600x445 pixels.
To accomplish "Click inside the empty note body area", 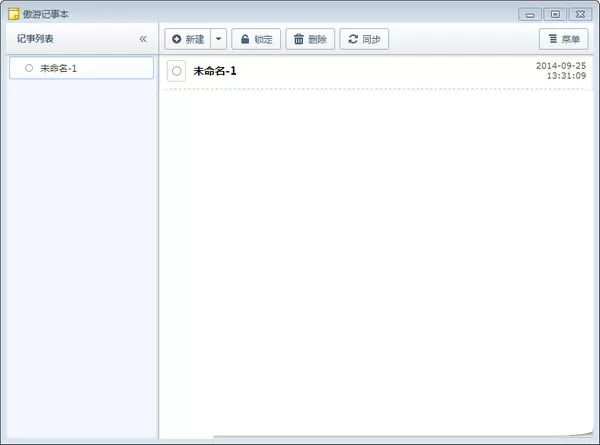I will click(x=376, y=264).
